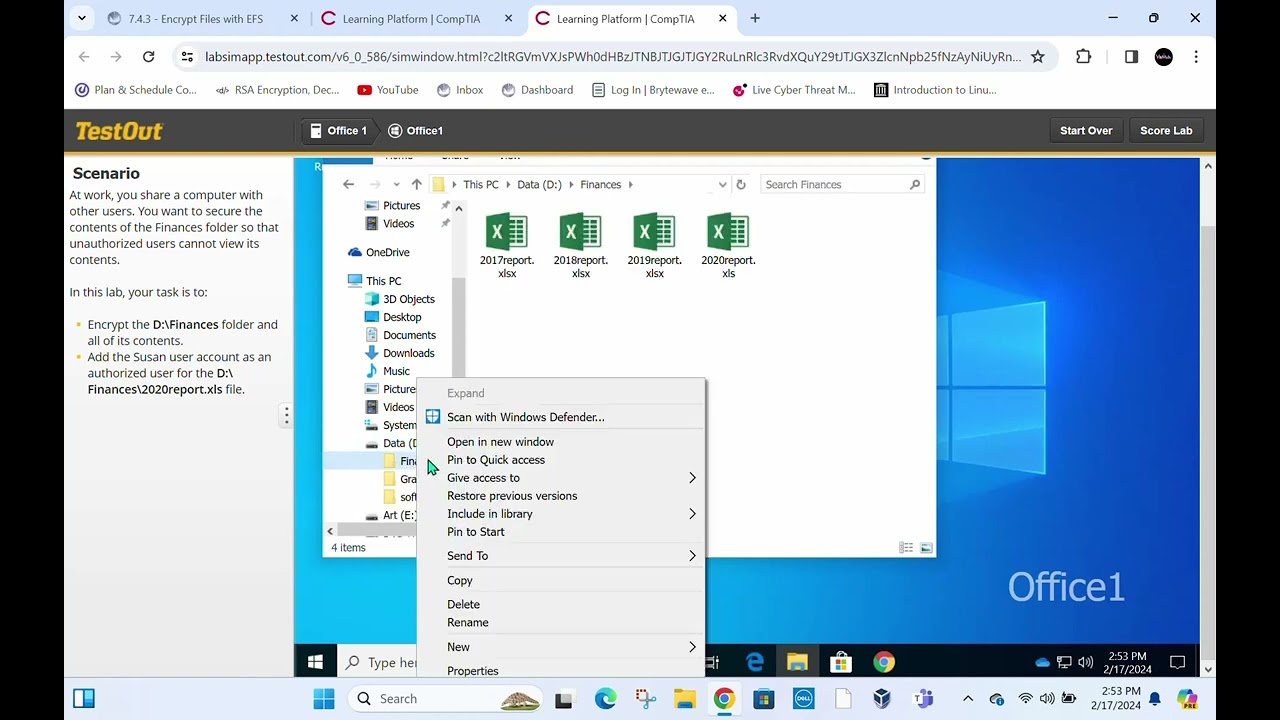The image size is (1280, 720).
Task: Open the Inbox bookmark
Action: pyautogui.click(x=460, y=90)
